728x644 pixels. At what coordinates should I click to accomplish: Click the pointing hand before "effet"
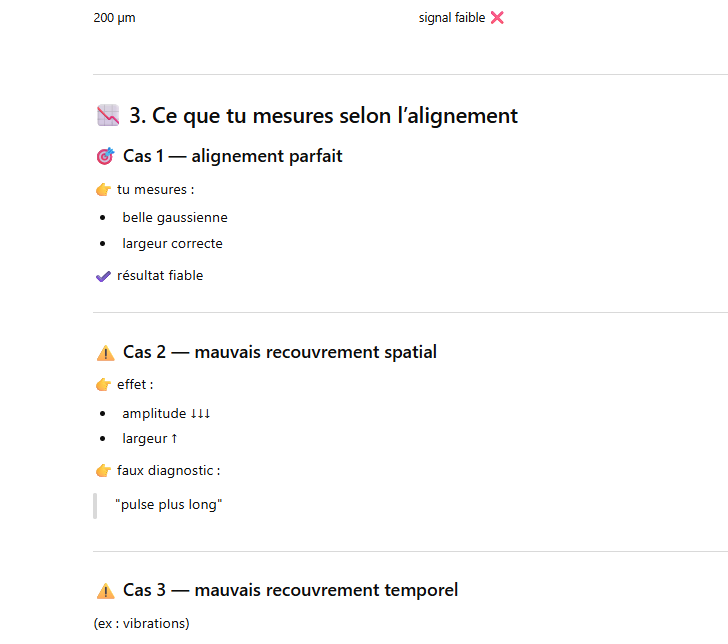point(103,385)
